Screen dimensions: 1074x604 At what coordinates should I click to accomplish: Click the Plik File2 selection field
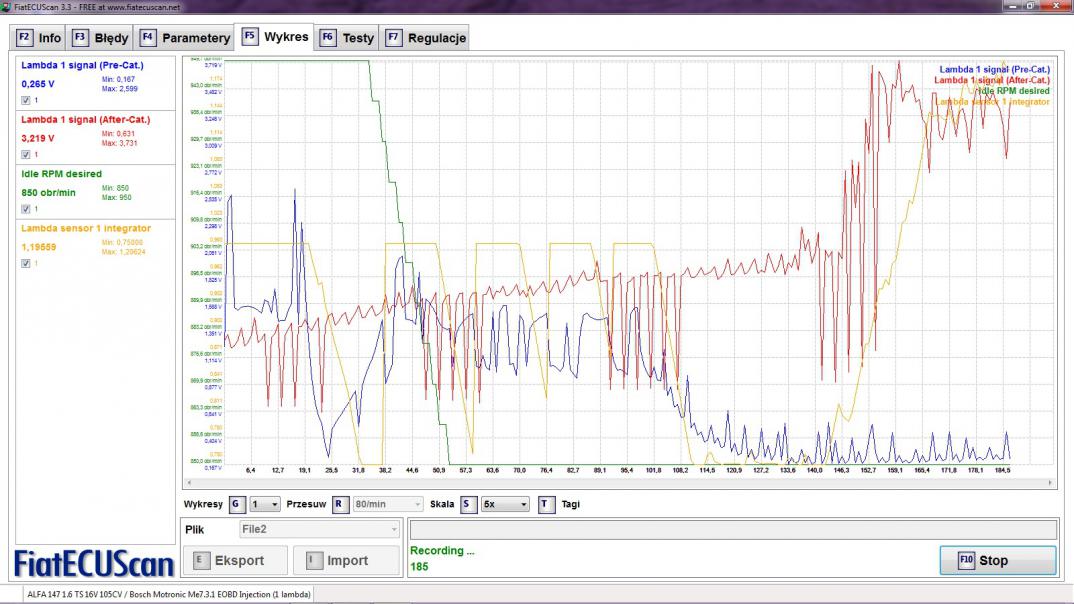coord(320,529)
